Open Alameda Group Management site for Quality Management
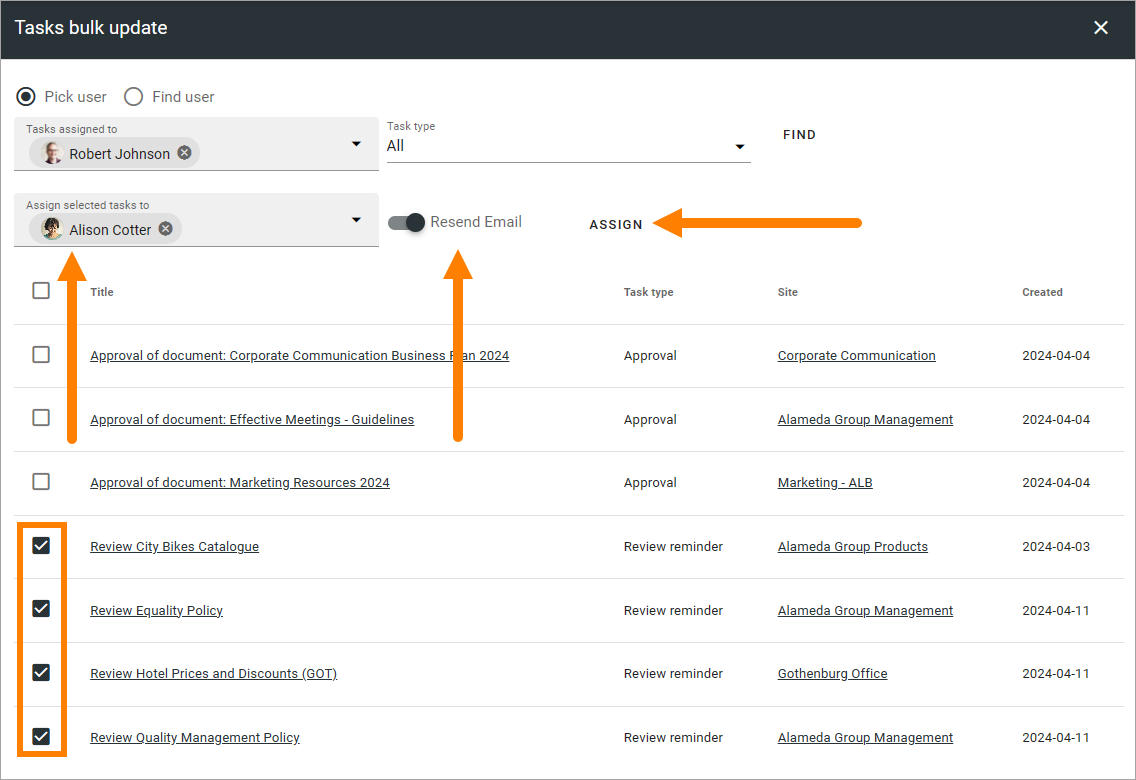 (x=865, y=737)
